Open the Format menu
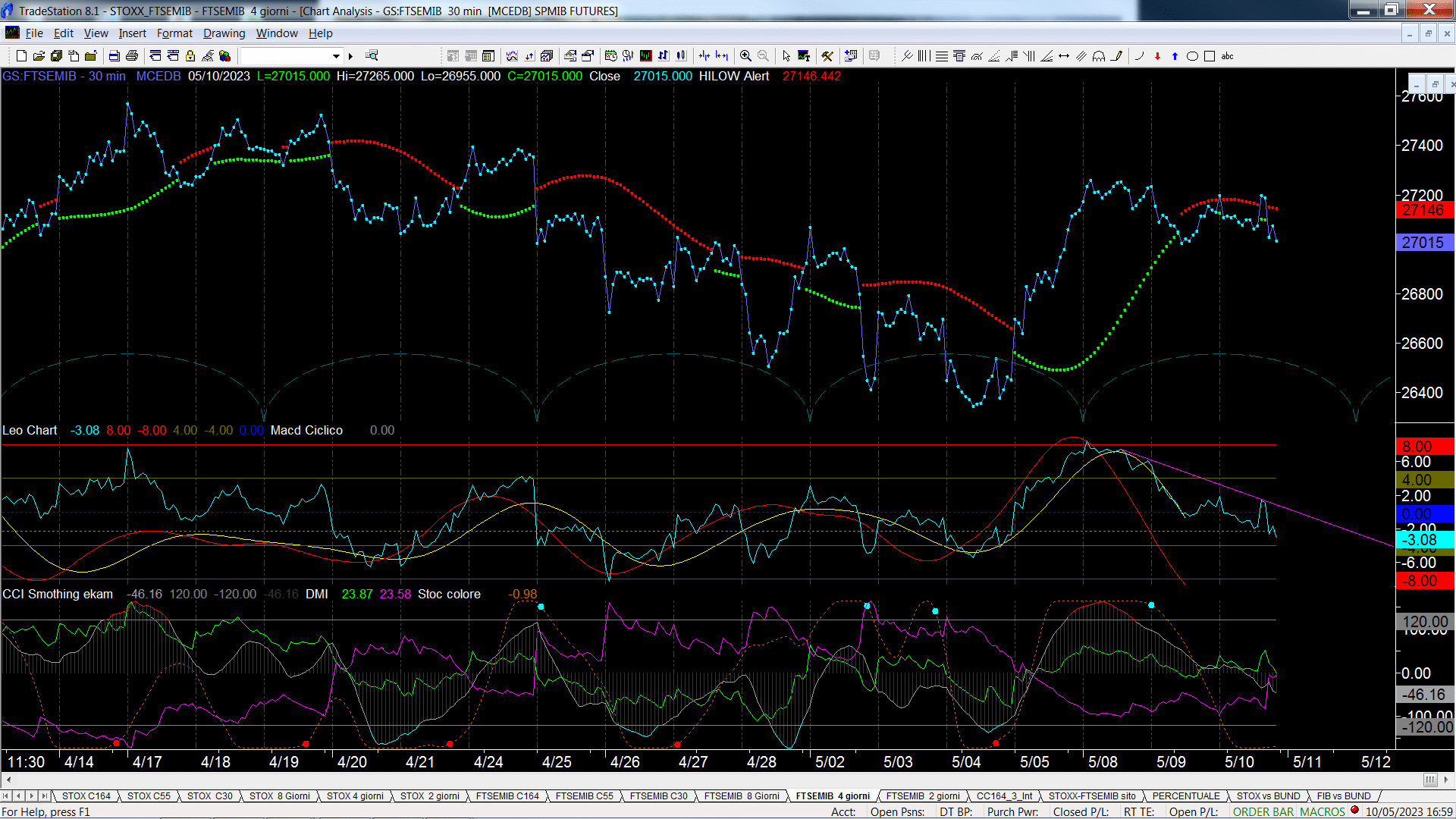 tap(174, 33)
